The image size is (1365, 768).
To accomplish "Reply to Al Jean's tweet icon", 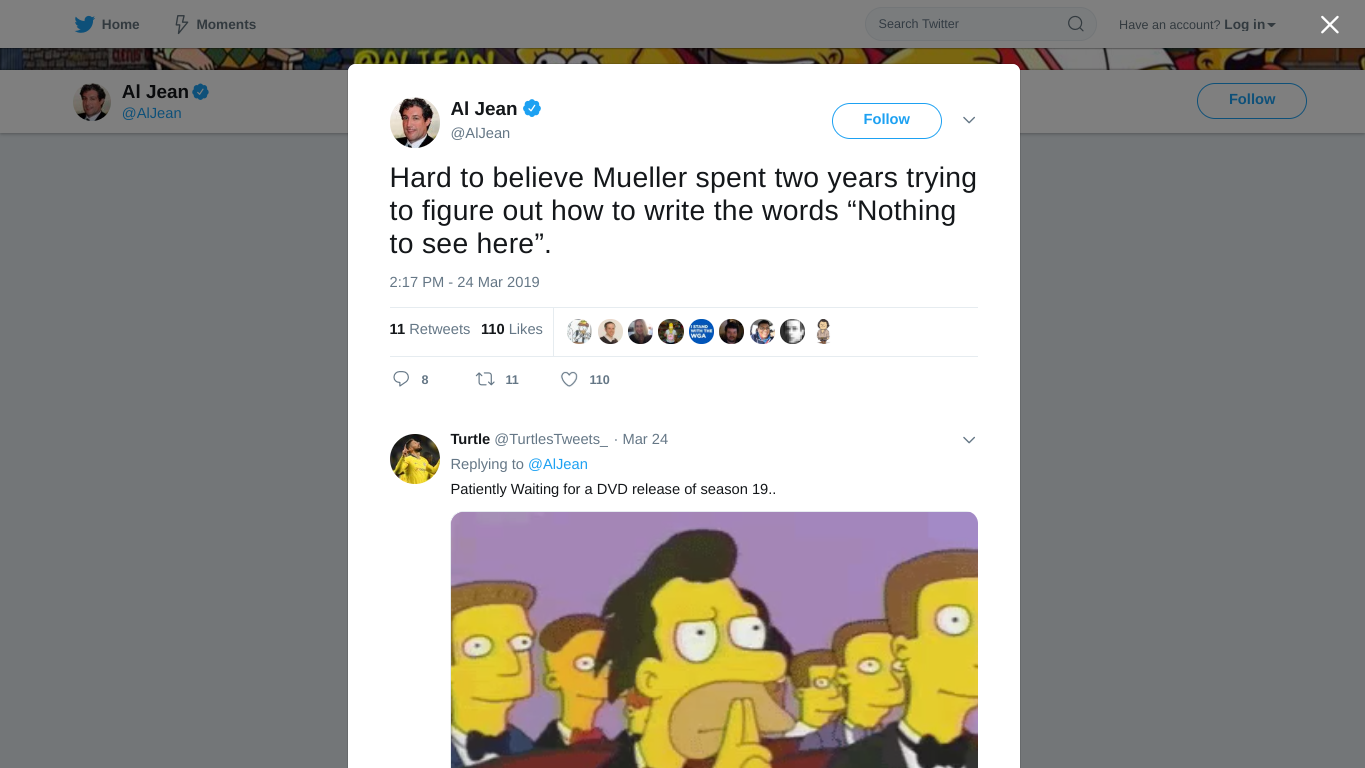I will coord(401,379).
